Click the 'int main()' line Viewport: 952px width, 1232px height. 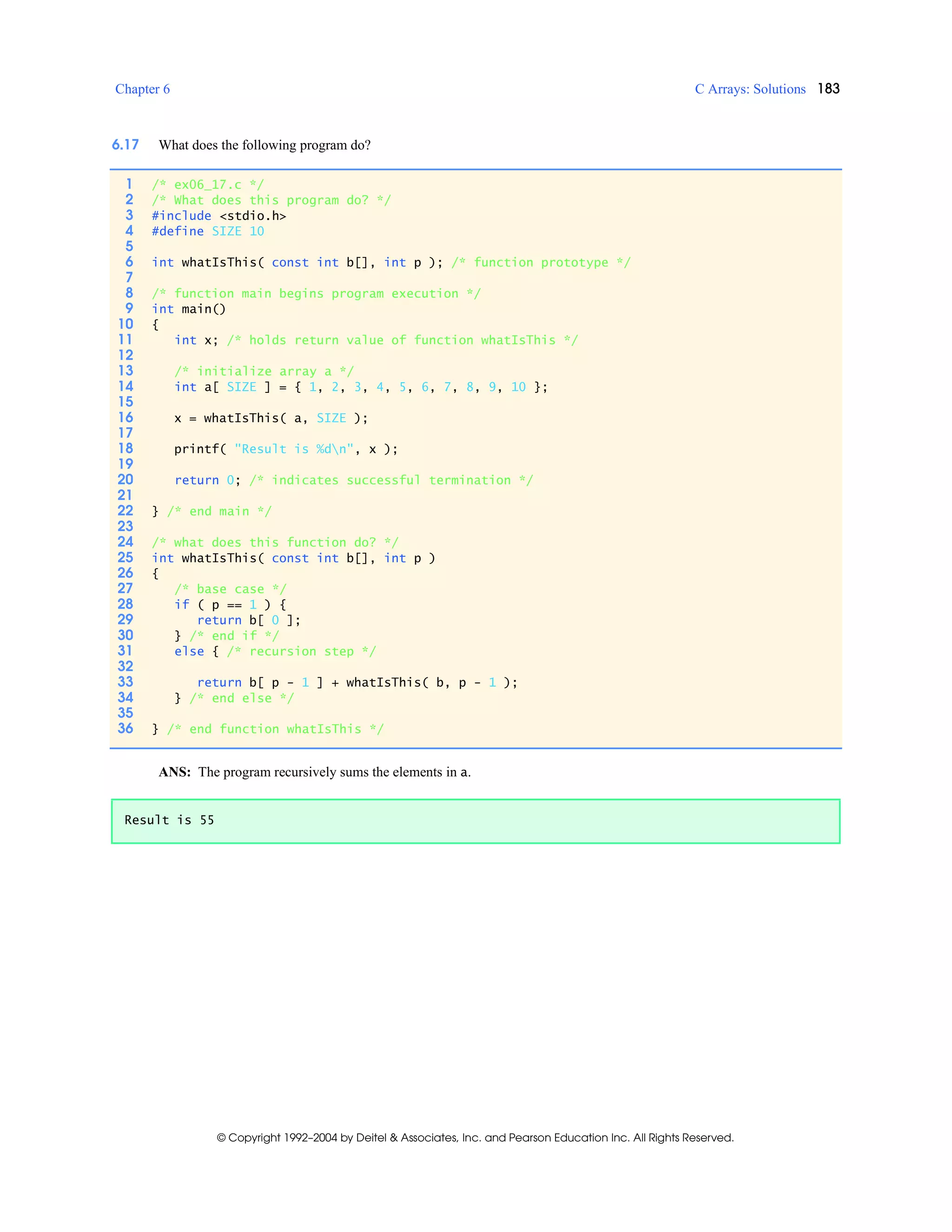coord(188,309)
